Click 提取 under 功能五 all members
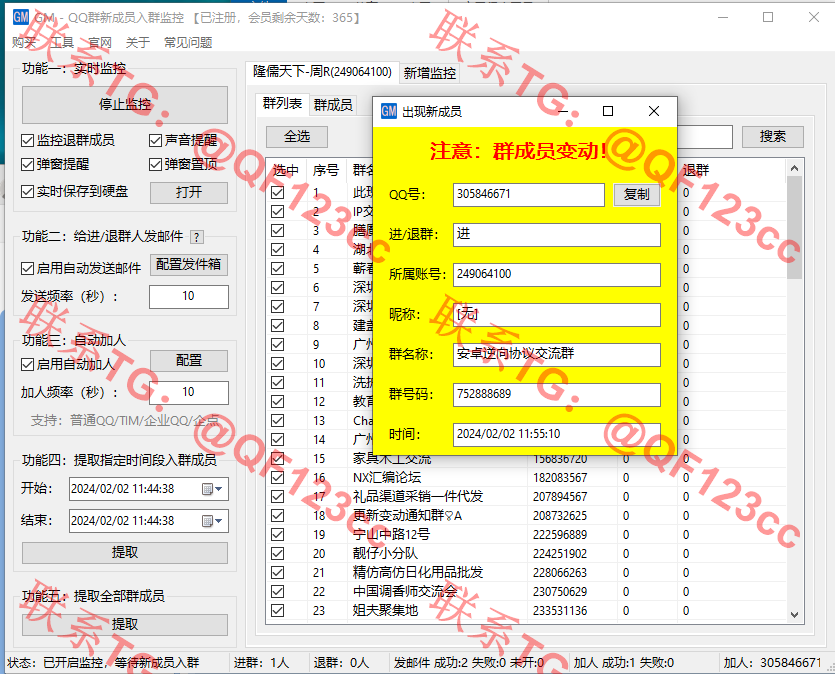 point(125,624)
